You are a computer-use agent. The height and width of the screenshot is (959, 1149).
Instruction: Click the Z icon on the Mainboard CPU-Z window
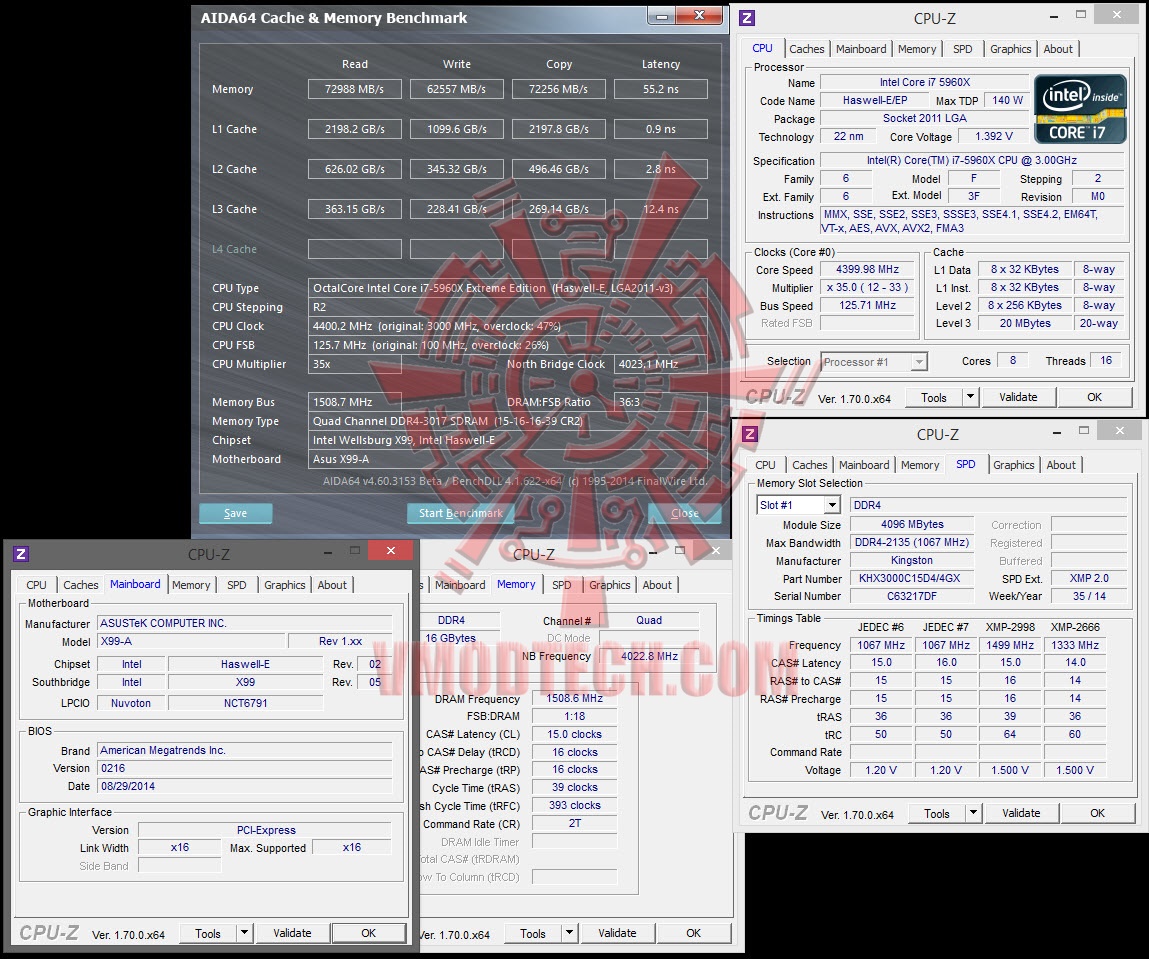point(22,551)
